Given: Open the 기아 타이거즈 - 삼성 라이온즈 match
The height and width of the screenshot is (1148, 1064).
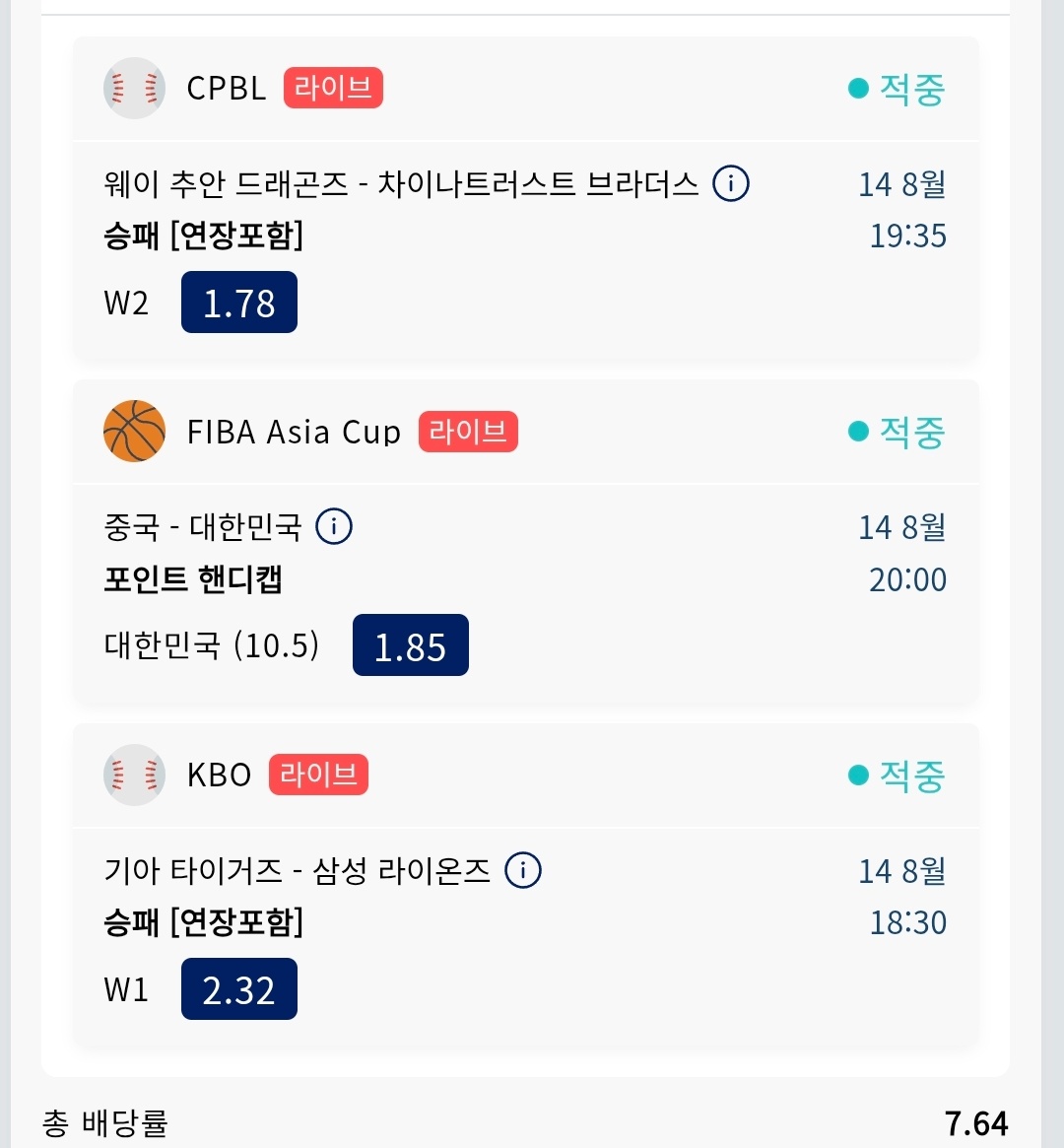Looking at the screenshot, I should pos(297,870).
